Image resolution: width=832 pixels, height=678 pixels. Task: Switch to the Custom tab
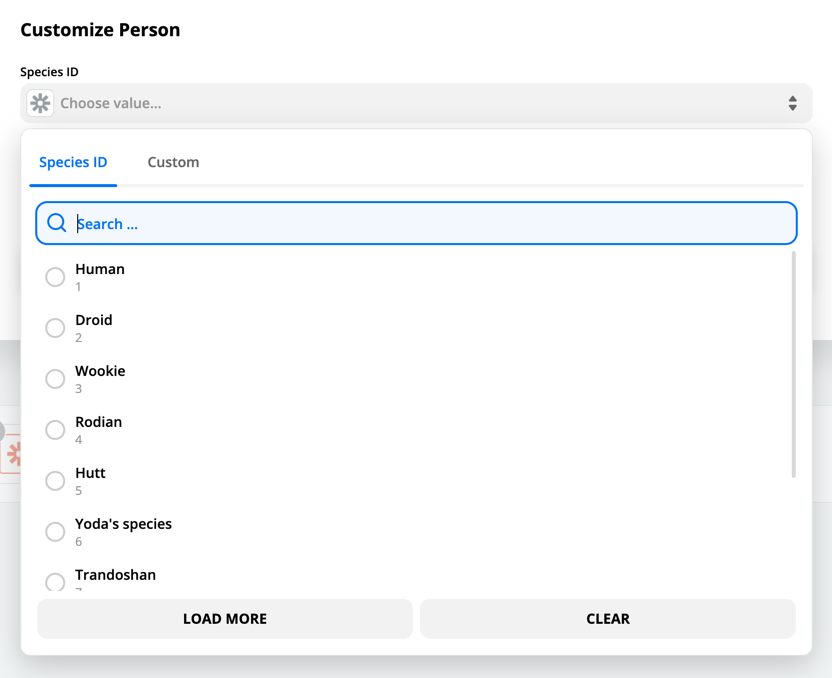click(173, 162)
